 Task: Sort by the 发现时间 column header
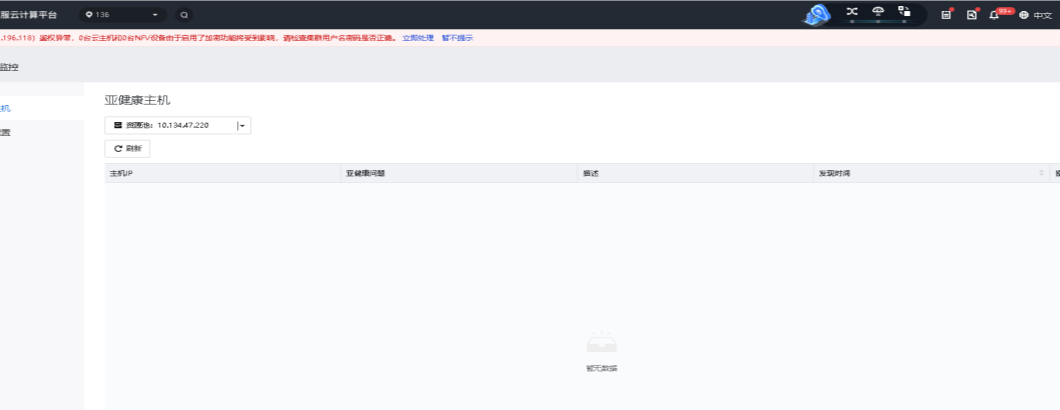pyautogui.click(x=931, y=173)
